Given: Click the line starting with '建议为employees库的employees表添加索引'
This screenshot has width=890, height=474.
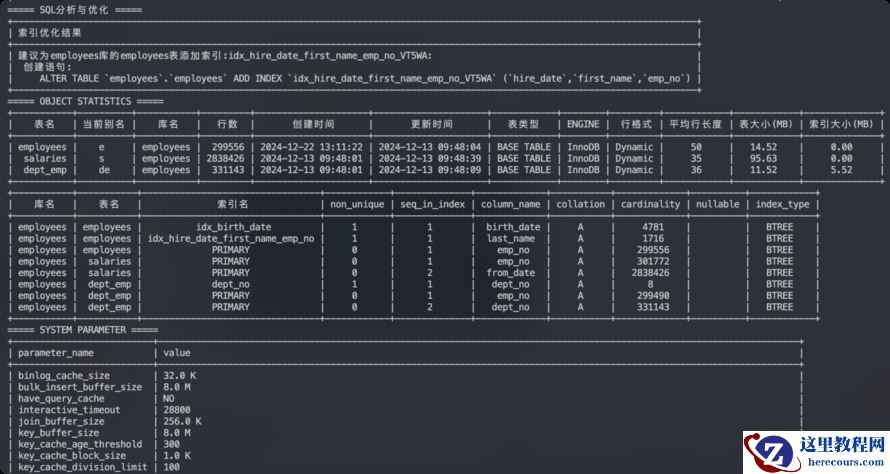Looking at the screenshot, I should [x=225, y=56].
